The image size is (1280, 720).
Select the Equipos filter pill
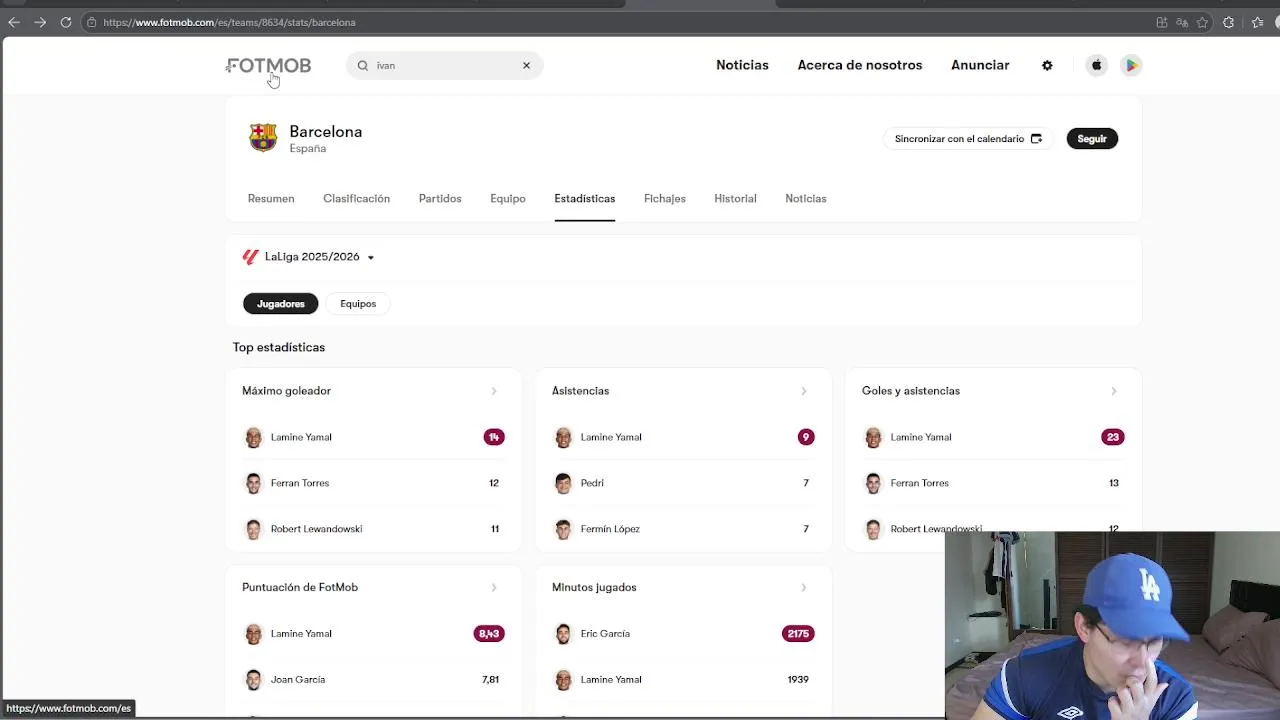[358, 304]
